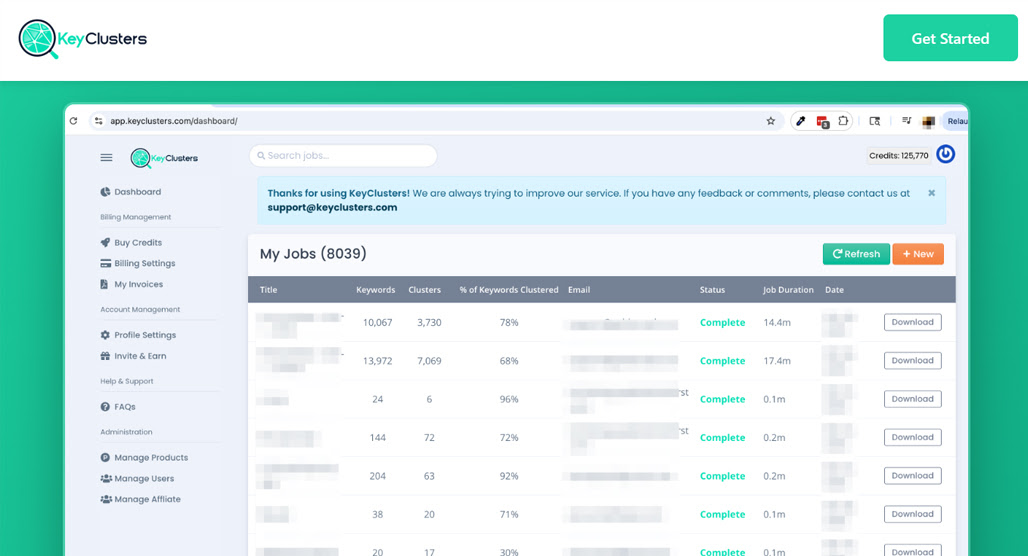The width and height of the screenshot is (1028, 556).
Task: Click the browser reload icon
Action: pos(73,121)
